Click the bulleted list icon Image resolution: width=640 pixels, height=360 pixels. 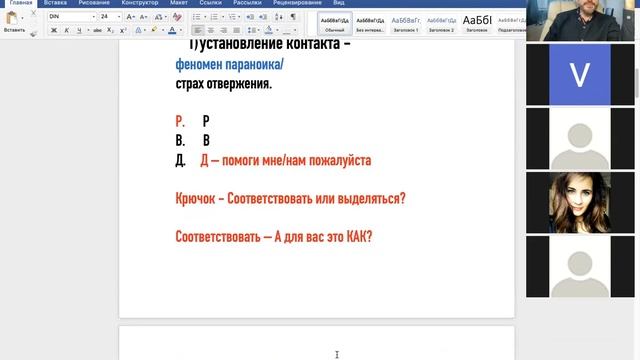coord(197,17)
